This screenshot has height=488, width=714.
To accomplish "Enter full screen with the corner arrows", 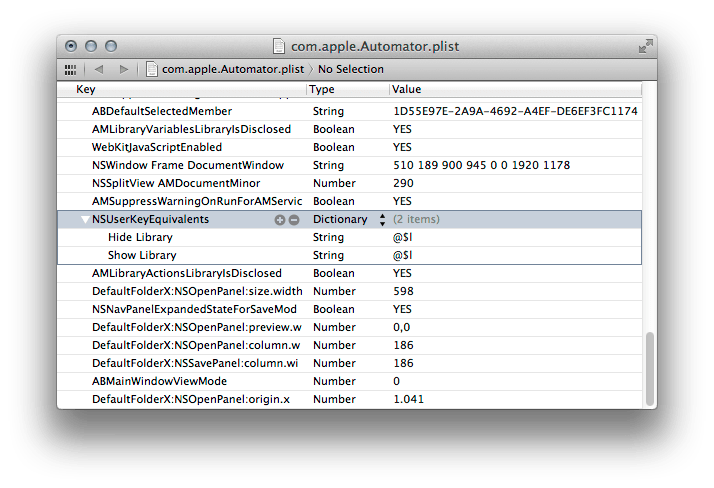I will click(645, 46).
